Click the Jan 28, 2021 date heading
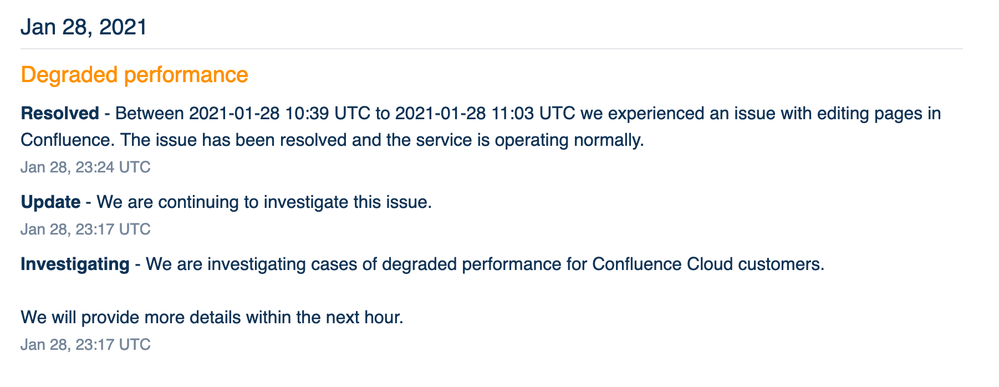999x387 pixels. pos(83,27)
